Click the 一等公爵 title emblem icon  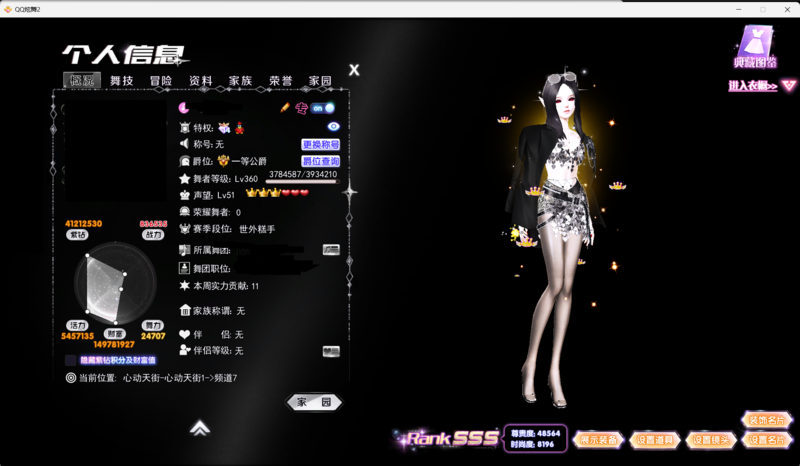click(224, 160)
